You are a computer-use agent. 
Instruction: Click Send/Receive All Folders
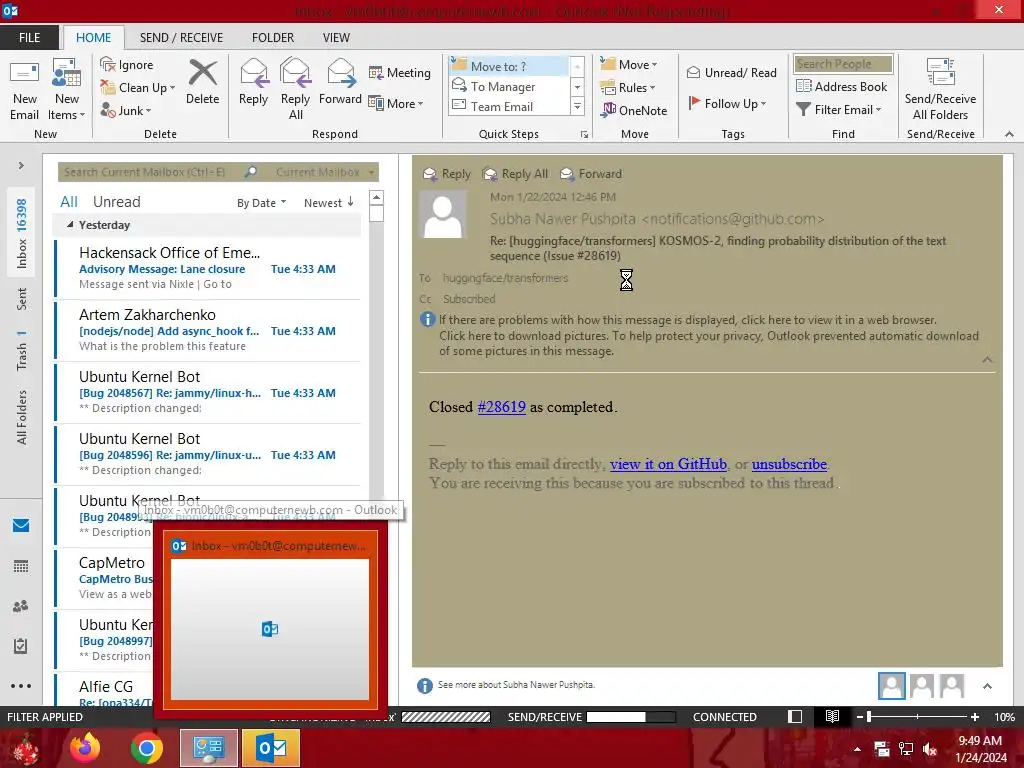pyautogui.click(x=940, y=90)
